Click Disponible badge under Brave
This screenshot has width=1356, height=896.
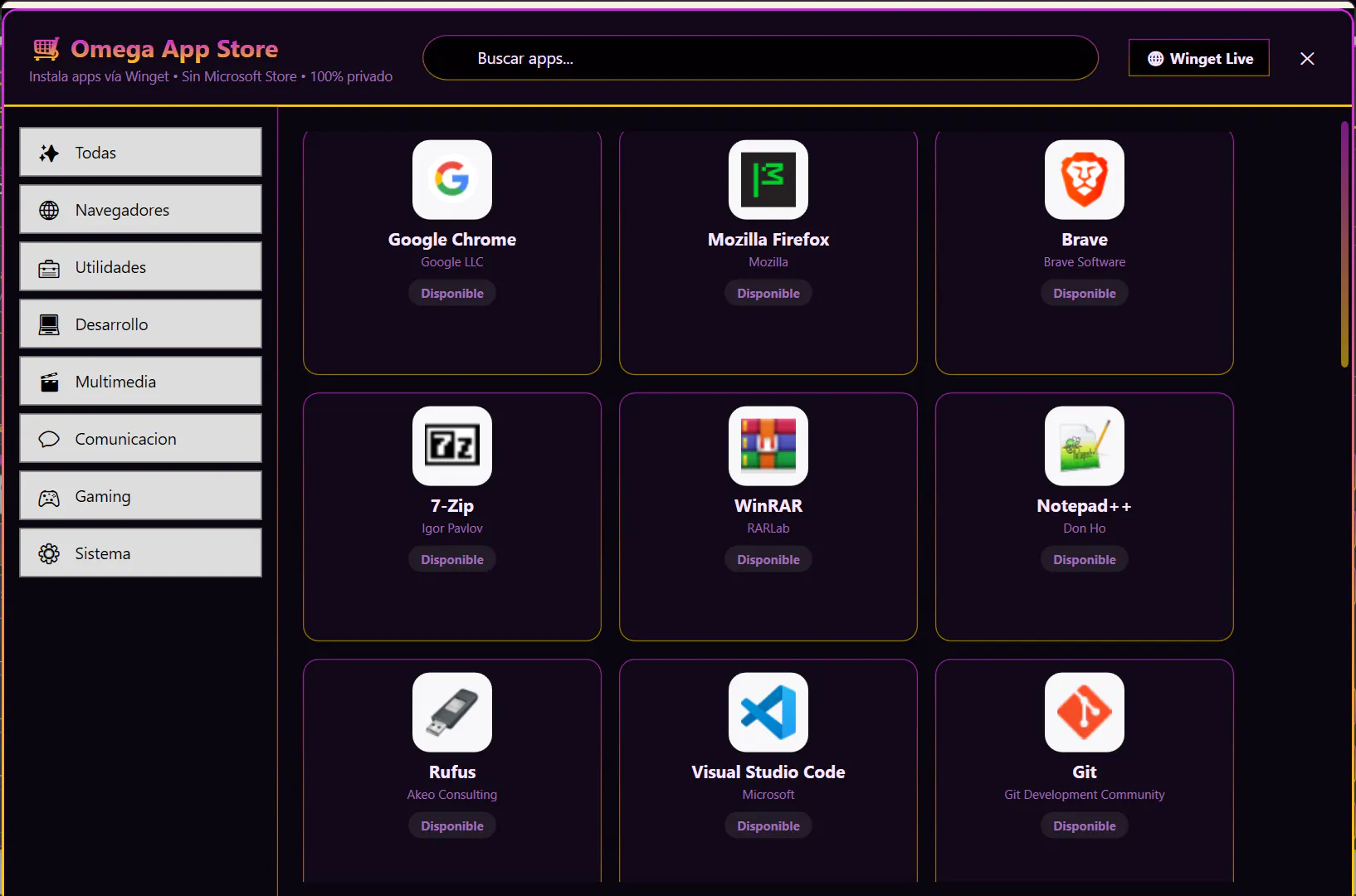1085,293
